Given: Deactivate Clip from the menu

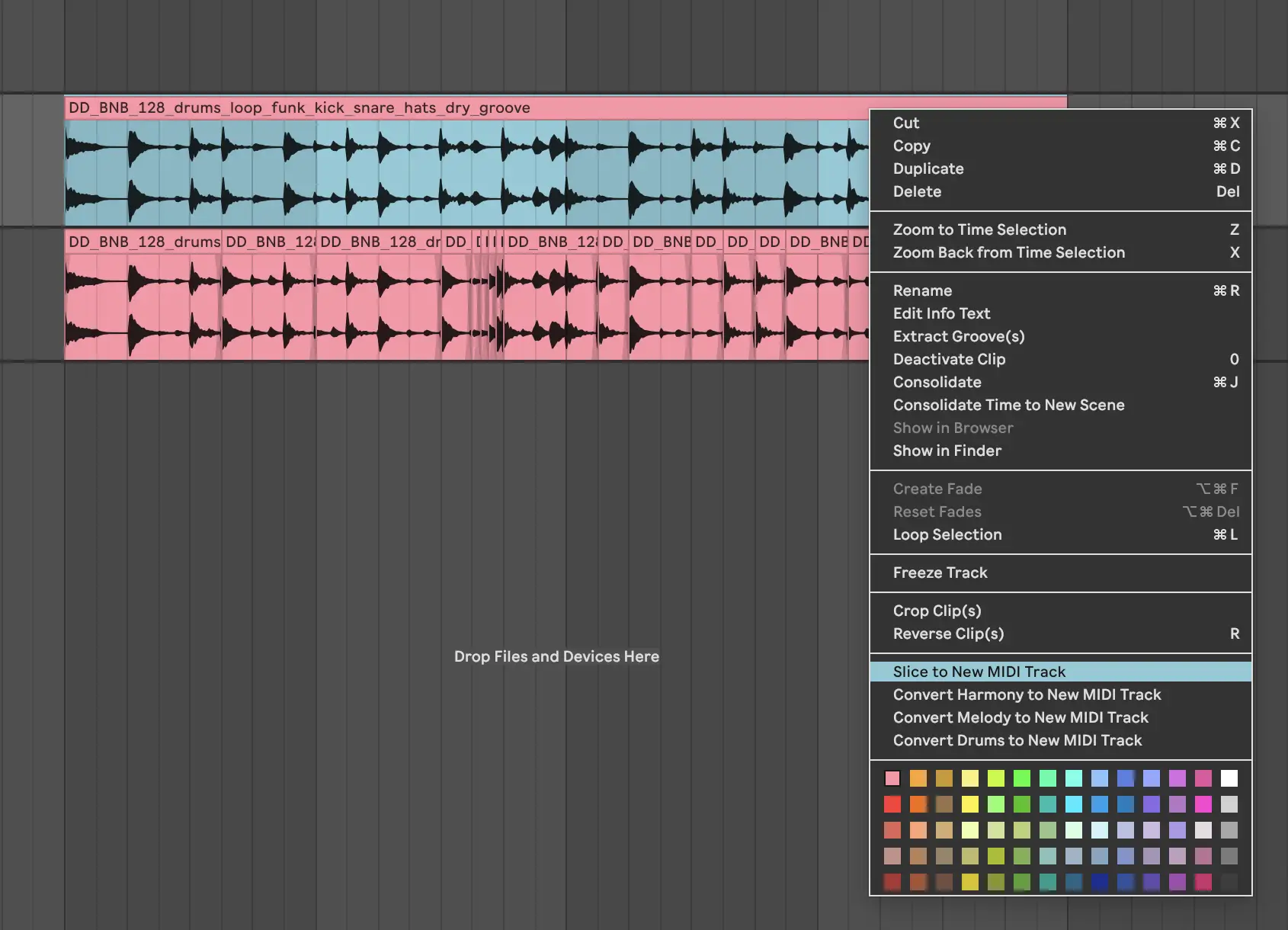Looking at the screenshot, I should [949, 359].
